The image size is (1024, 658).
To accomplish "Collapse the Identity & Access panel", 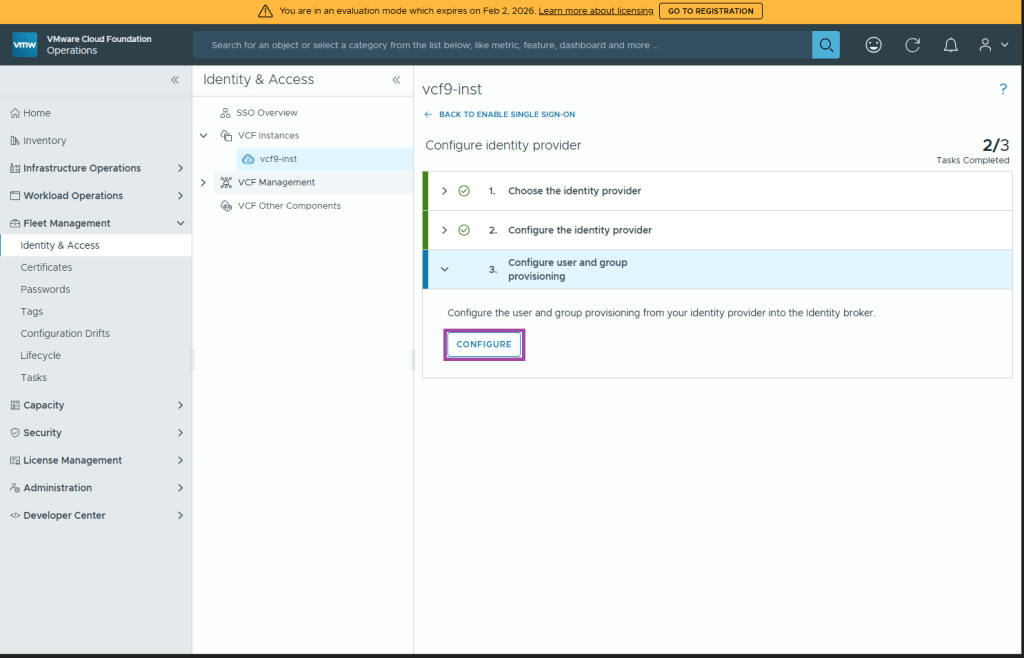I will 396,80.
